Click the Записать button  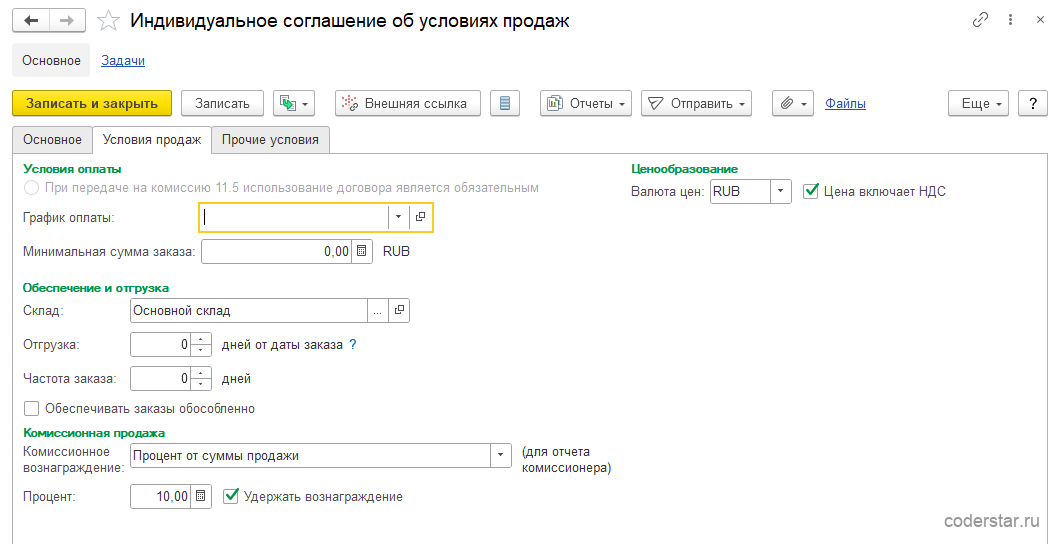coord(223,103)
